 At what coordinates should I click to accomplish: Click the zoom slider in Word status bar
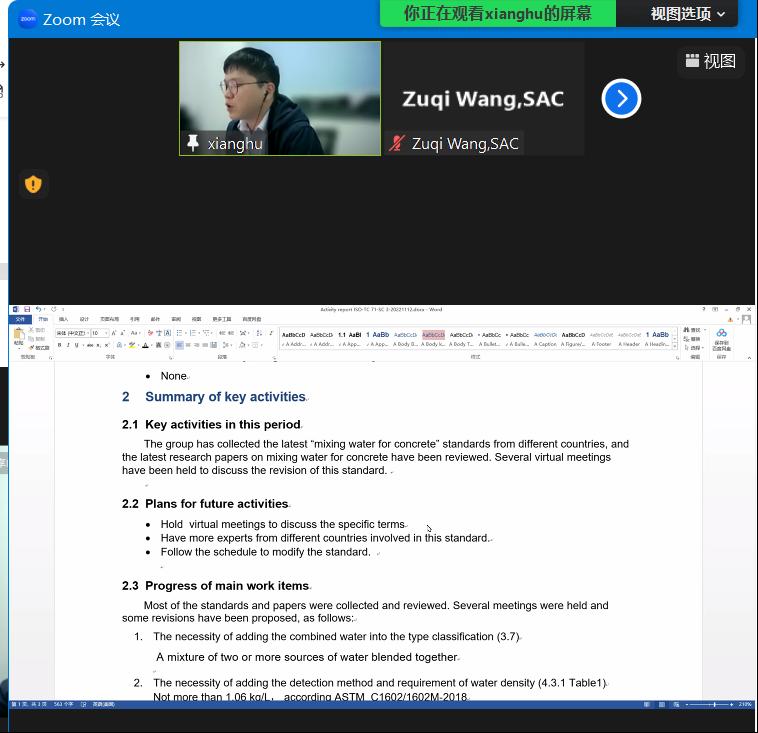click(713, 704)
